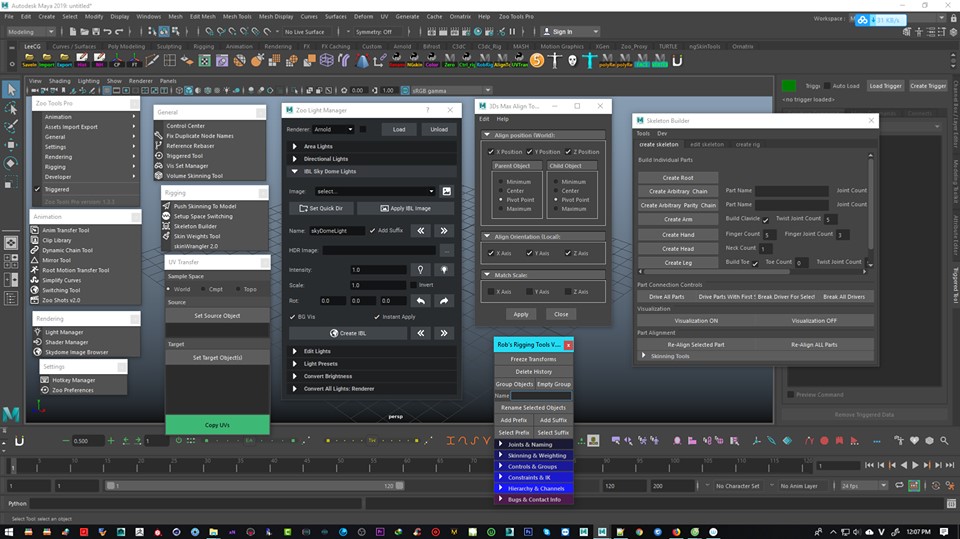Open Setup Space Switching tool
Viewport: 960px width, 539px height.
point(203,216)
